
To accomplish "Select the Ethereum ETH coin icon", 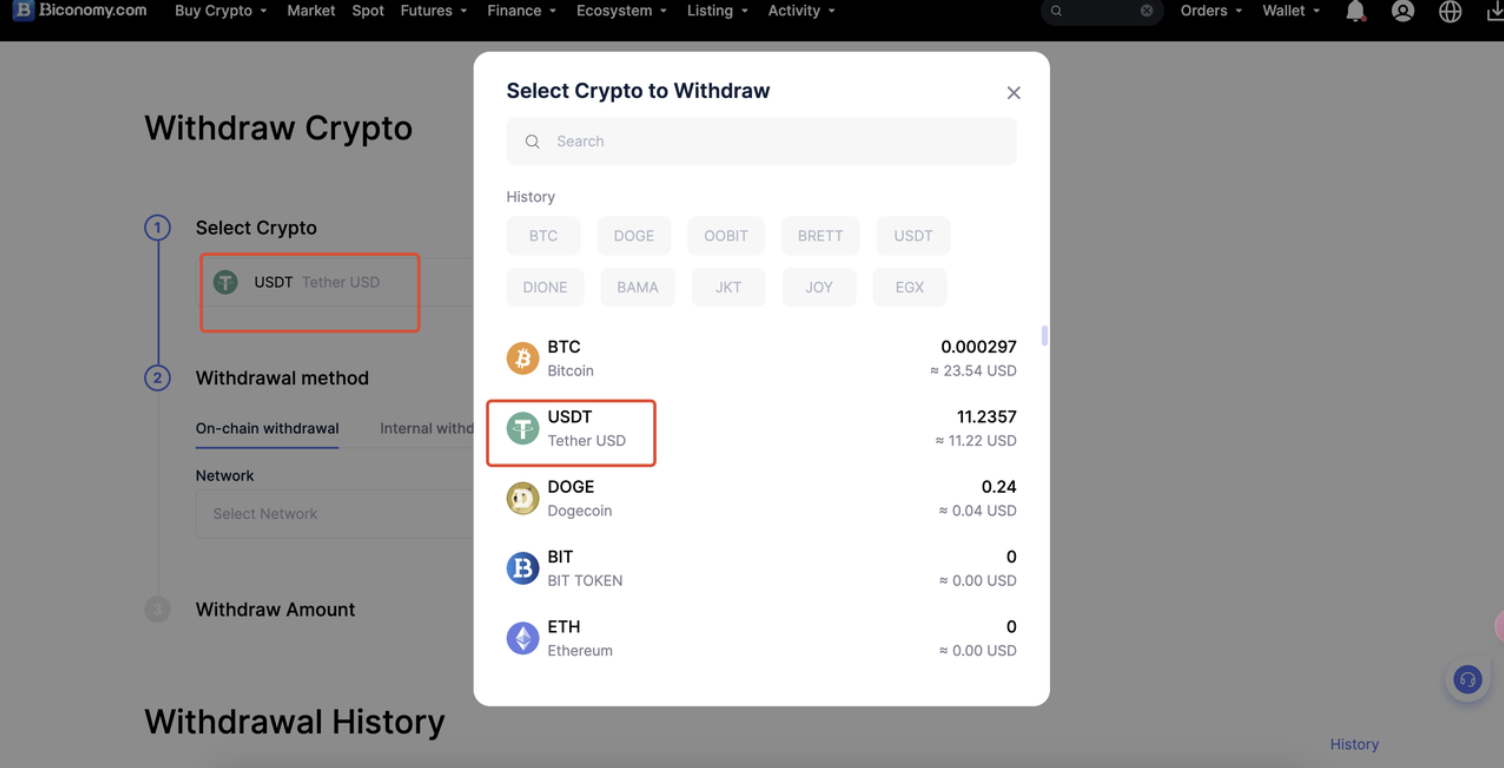I will 522,638.
